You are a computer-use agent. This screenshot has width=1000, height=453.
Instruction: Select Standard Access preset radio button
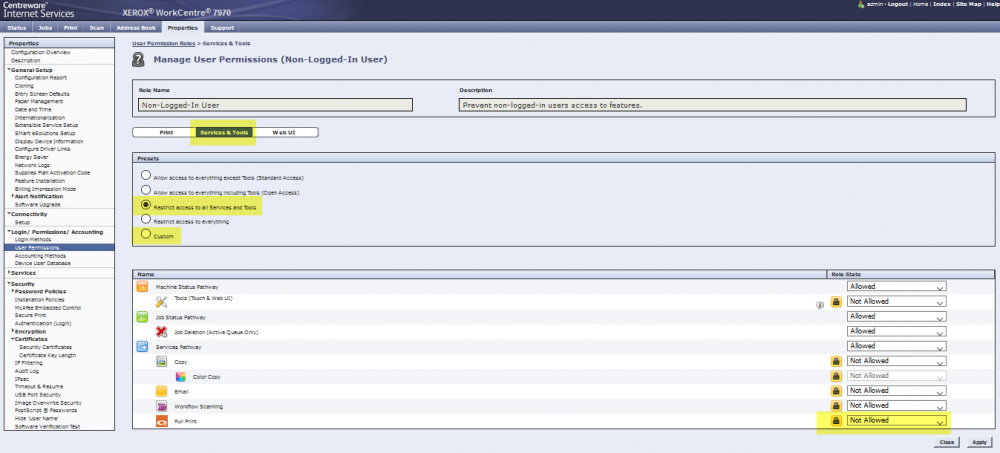point(146,174)
